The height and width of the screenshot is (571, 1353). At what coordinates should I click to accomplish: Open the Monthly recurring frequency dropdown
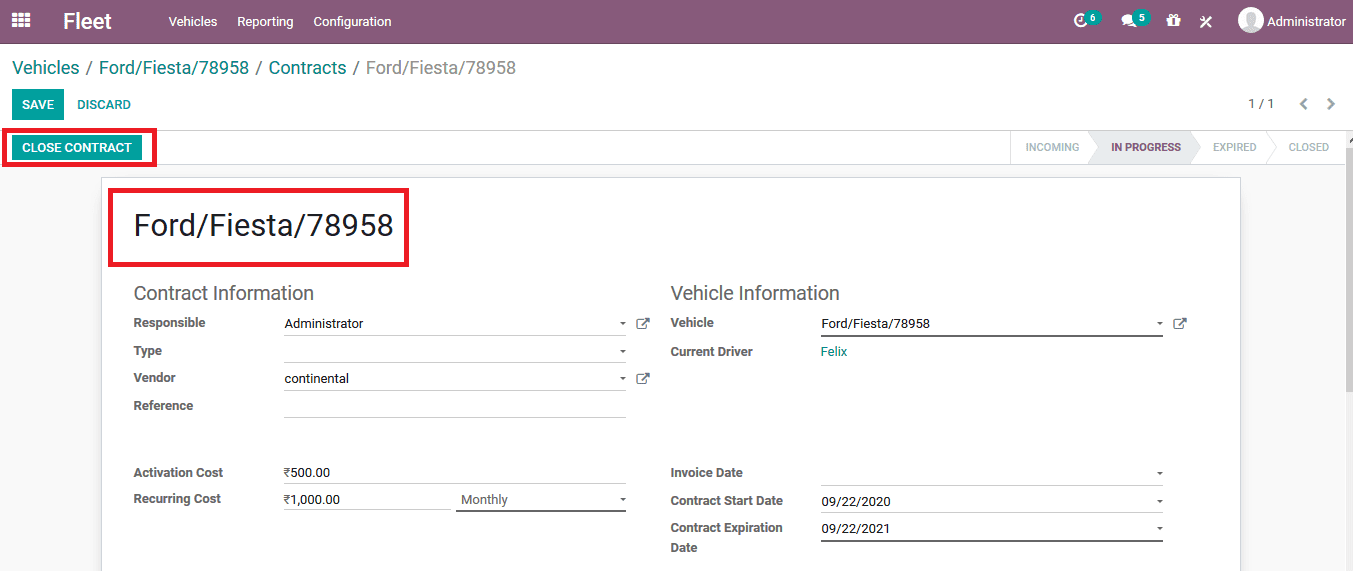540,500
